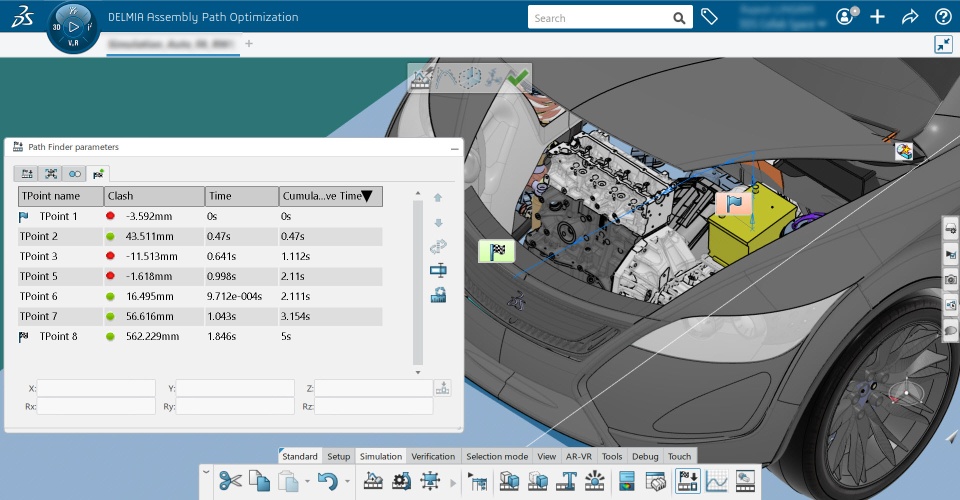
Task: Click the TPoint name column header
Action: click(61, 196)
